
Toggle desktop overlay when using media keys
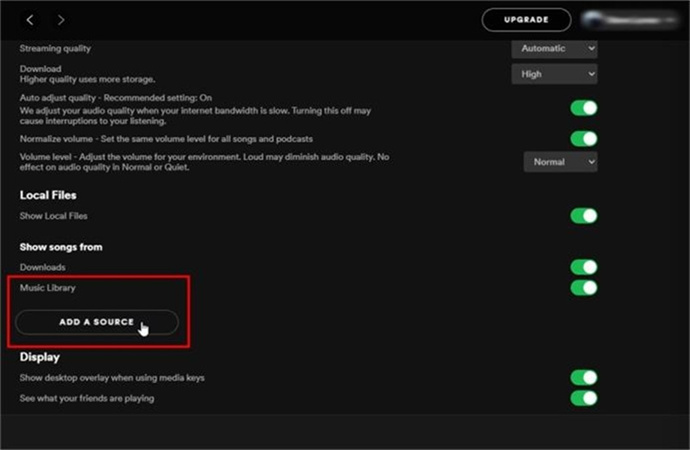coord(584,377)
